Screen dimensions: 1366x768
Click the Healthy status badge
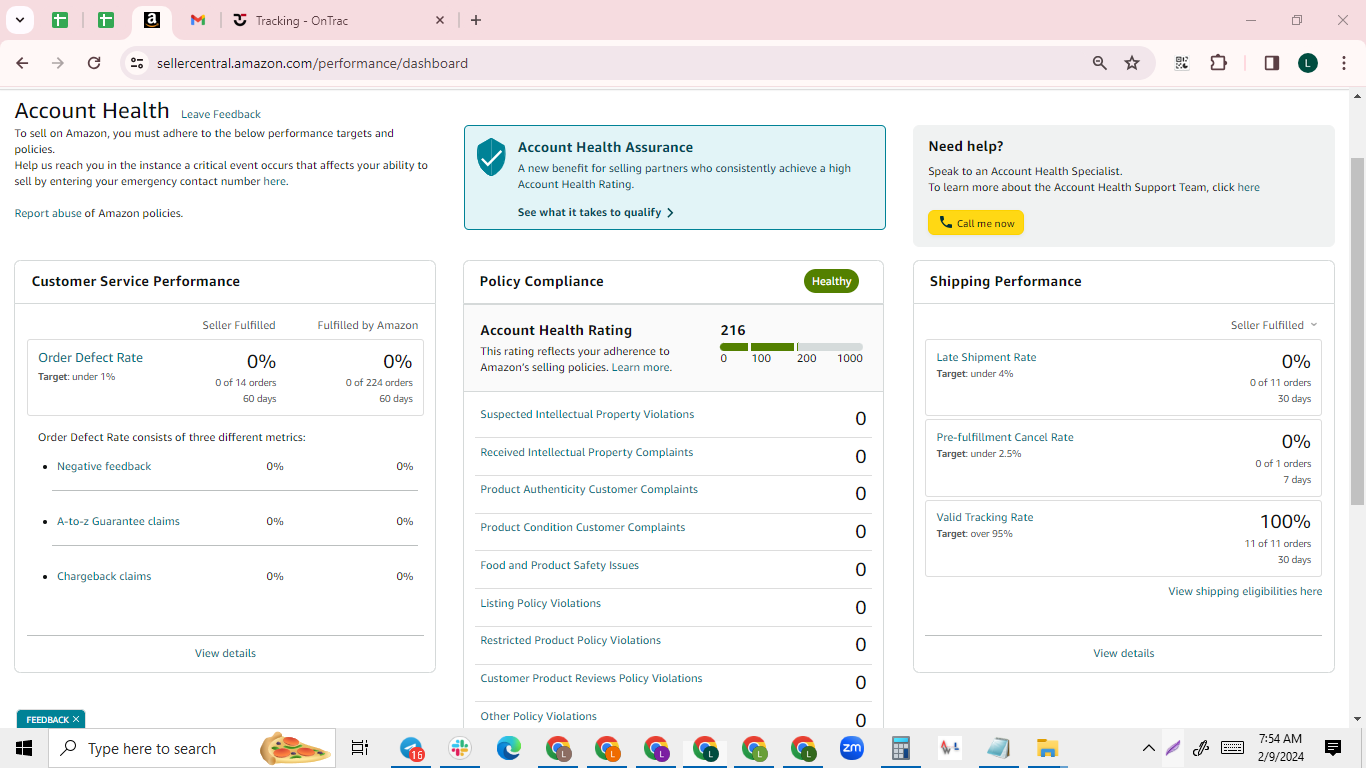click(x=831, y=281)
